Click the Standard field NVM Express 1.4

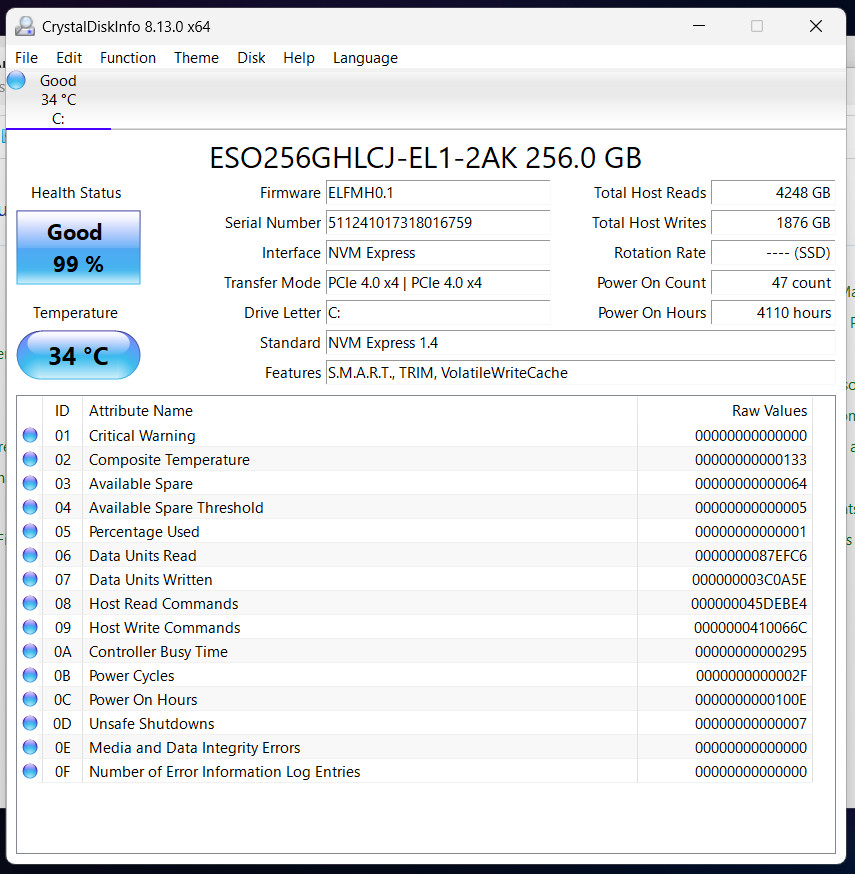click(580, 343)
